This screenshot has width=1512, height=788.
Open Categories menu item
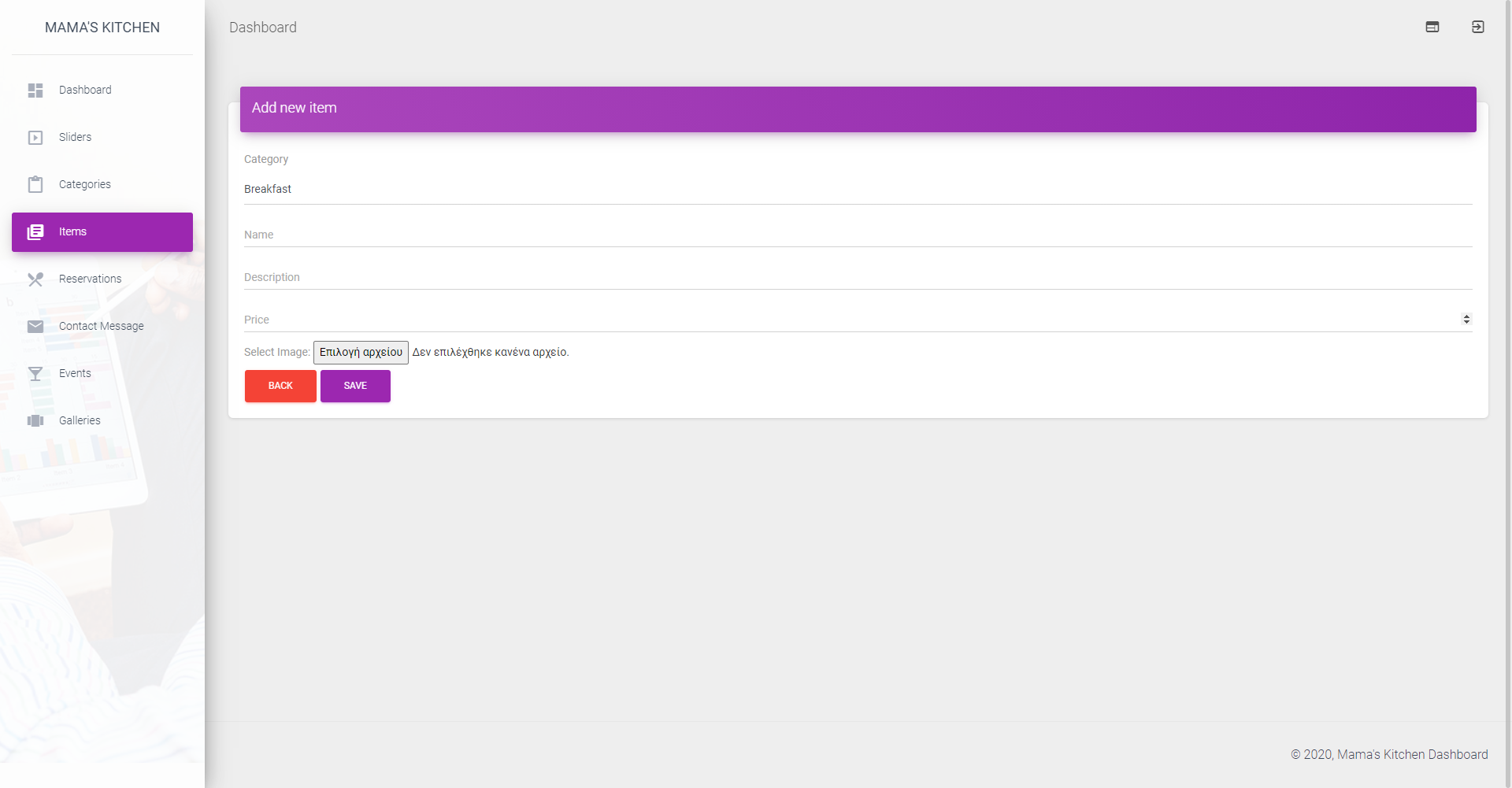pyautogui.click(x=102, y=185)
